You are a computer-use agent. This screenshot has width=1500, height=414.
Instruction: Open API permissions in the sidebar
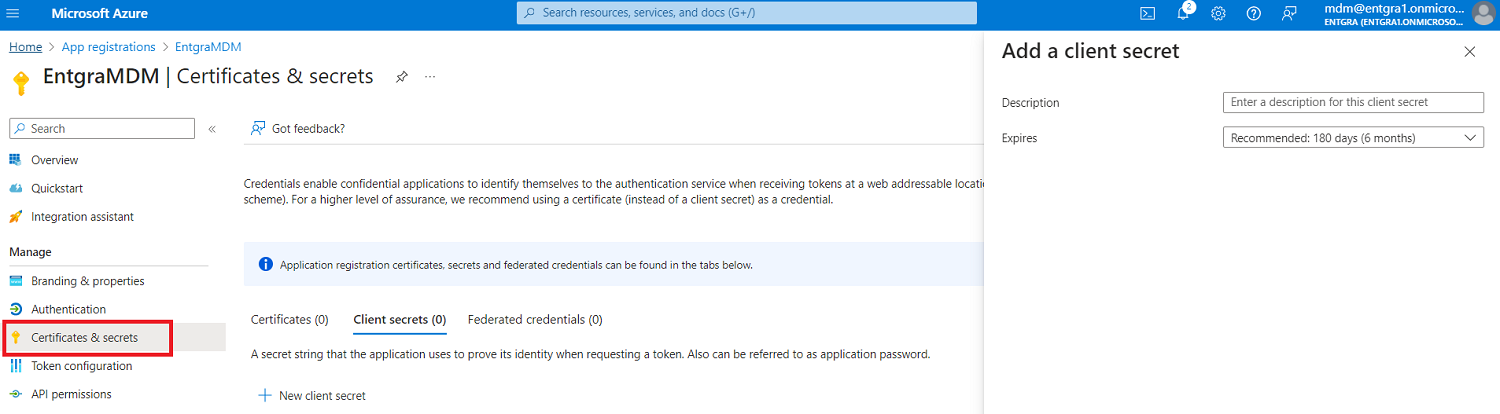coord(71,394)
